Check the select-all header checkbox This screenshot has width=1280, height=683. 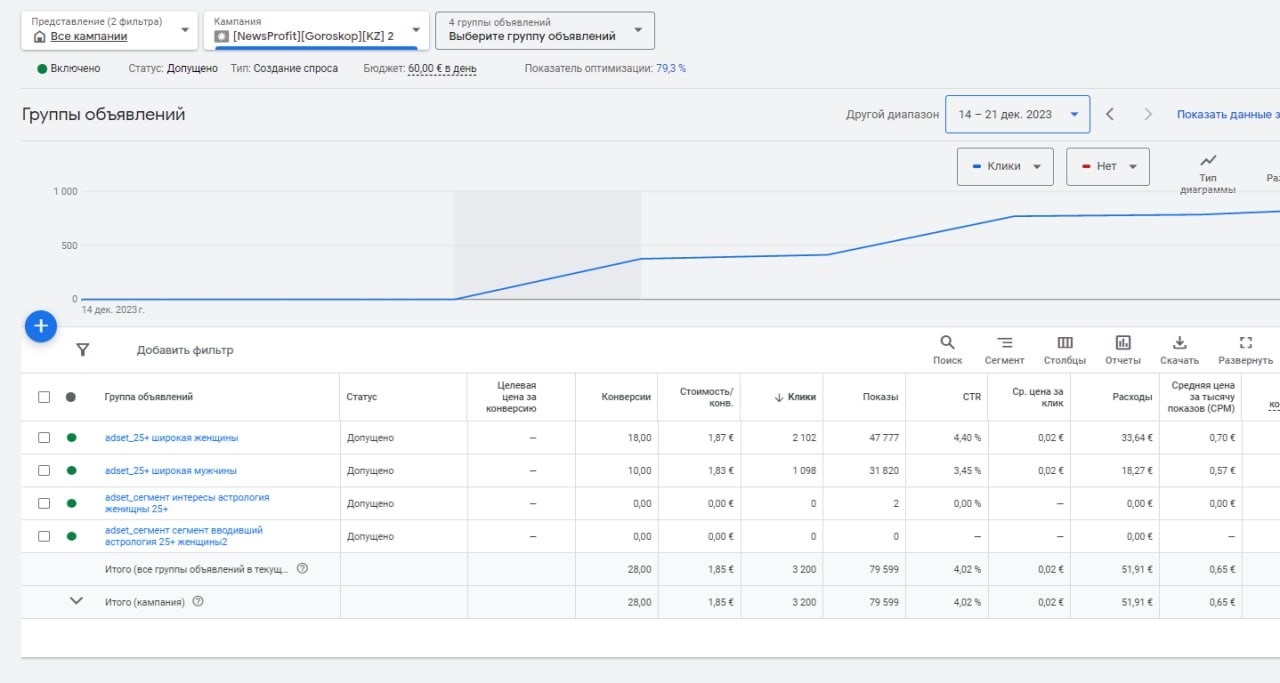(x=44, y=397)
